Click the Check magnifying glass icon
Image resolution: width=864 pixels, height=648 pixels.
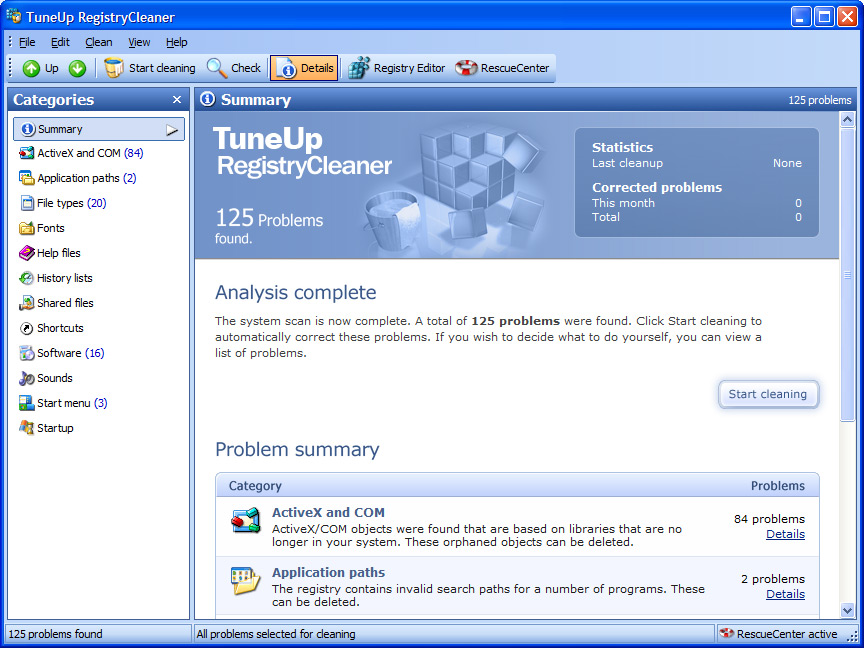tap(217, 68)
